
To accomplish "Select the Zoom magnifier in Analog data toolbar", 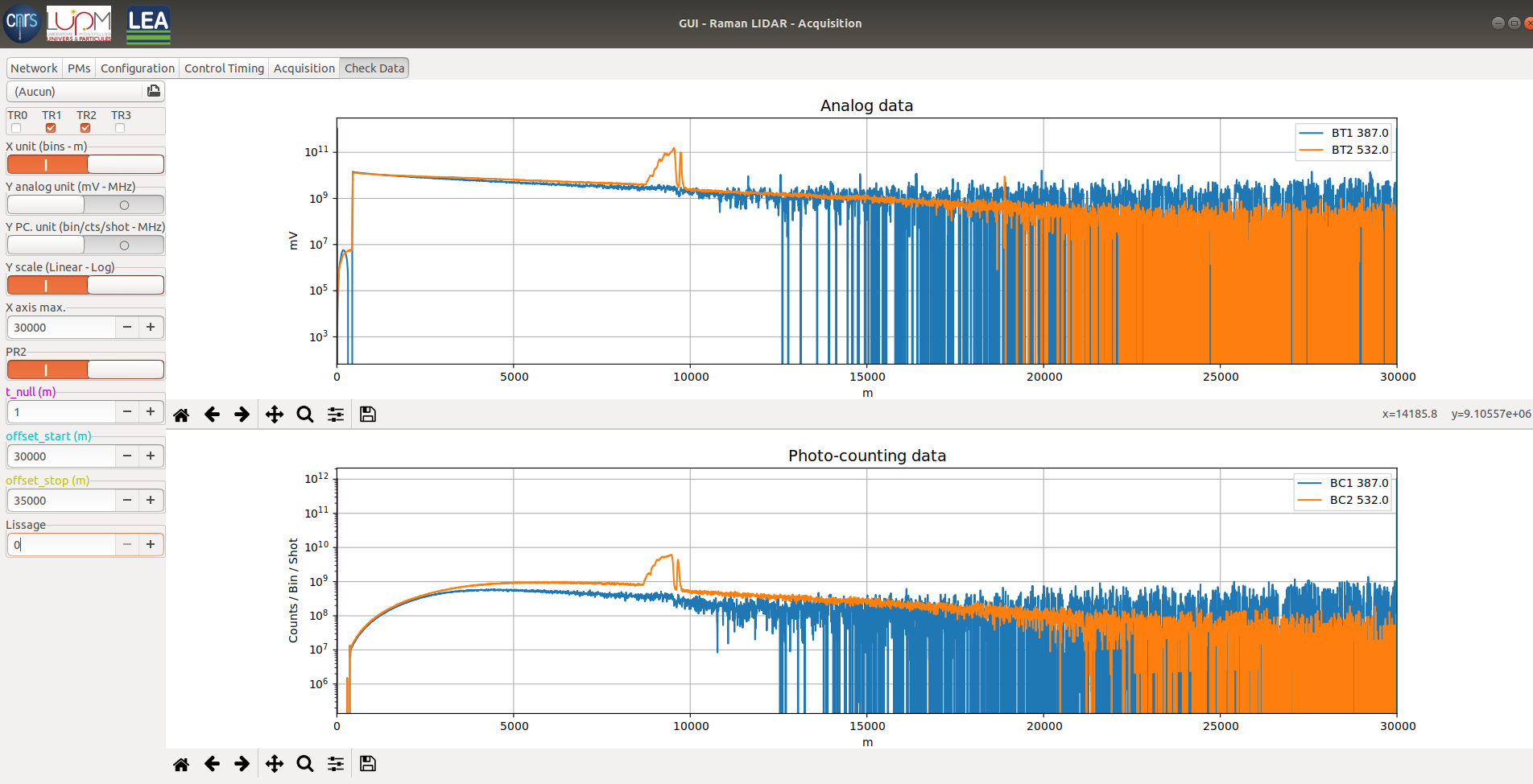I will (x=304, y=415).
